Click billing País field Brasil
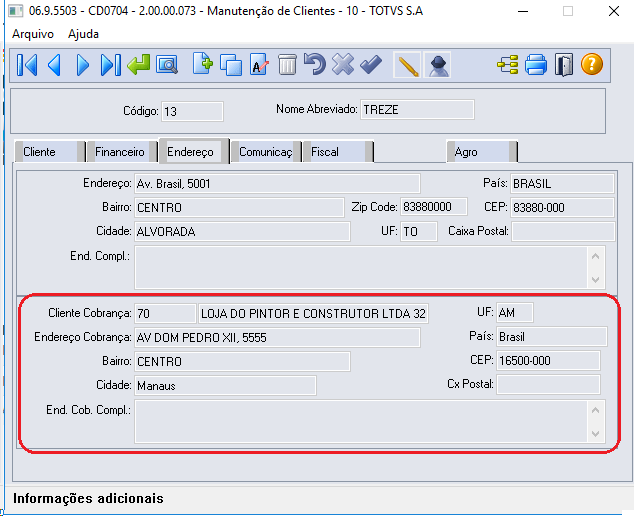Image resolution: width=634 pixels, height=518 pixels. click(552, 336)
